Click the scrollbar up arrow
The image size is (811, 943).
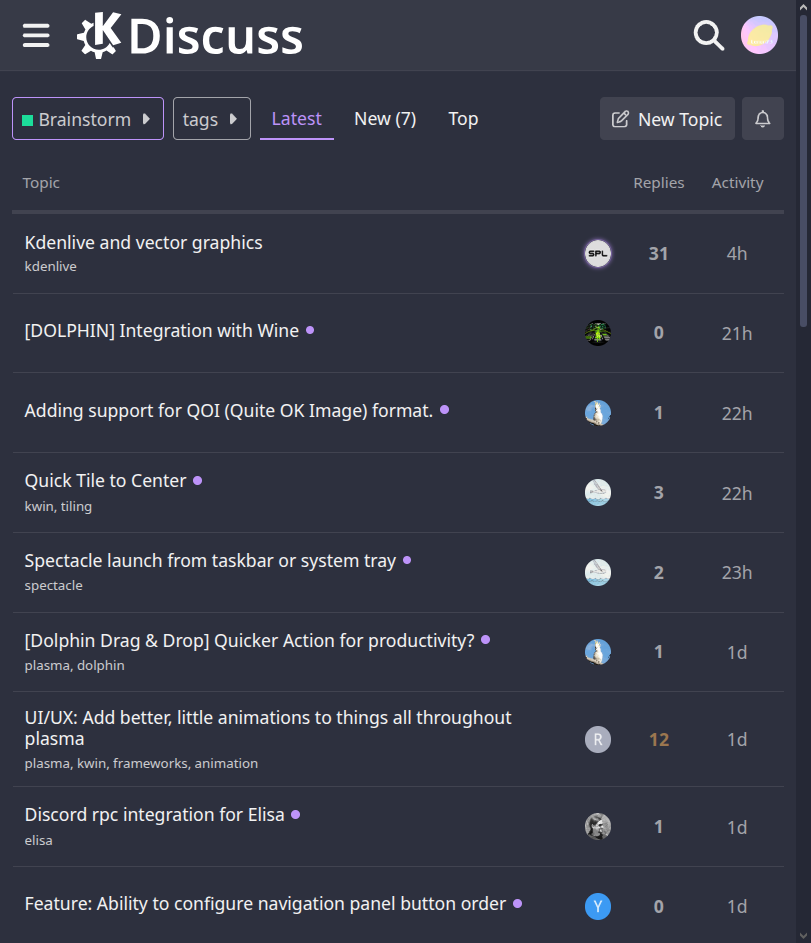coord(803,7)
